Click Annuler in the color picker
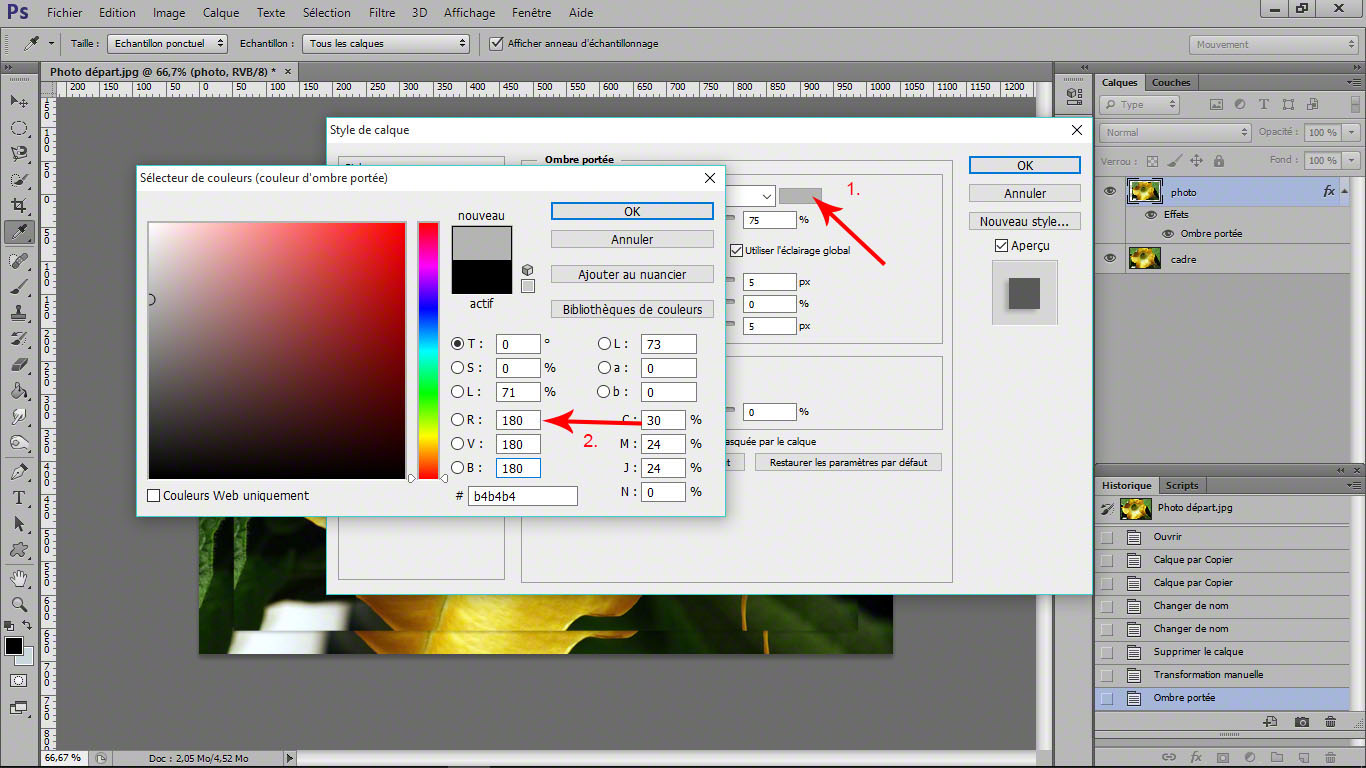 pos(632,239)
